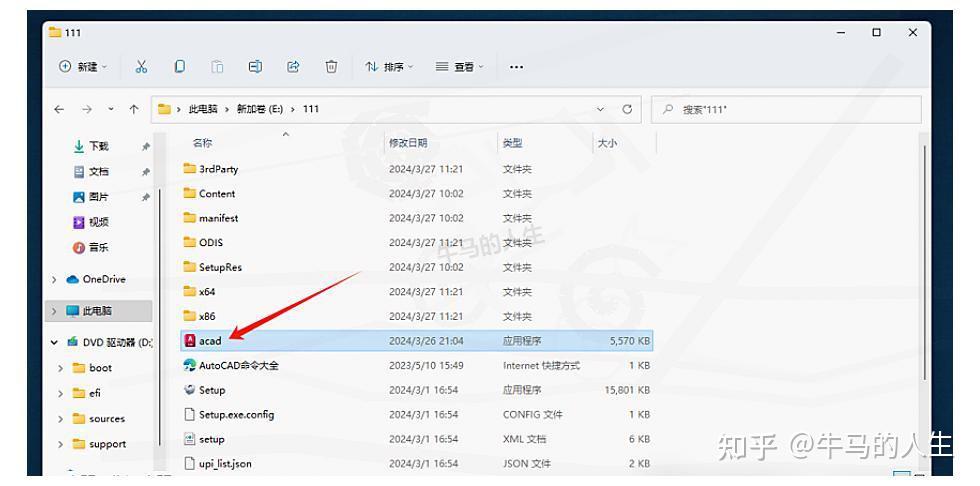Sort by 名称 column header
Image resolution: width=980 pixels, height=486 pixels.
click(202, 143)
